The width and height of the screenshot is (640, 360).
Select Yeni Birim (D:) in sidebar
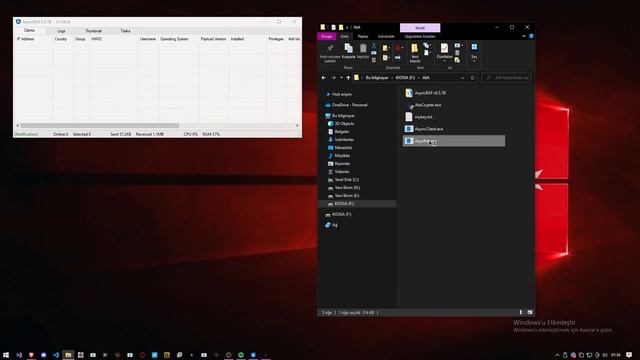click(347, 188)
